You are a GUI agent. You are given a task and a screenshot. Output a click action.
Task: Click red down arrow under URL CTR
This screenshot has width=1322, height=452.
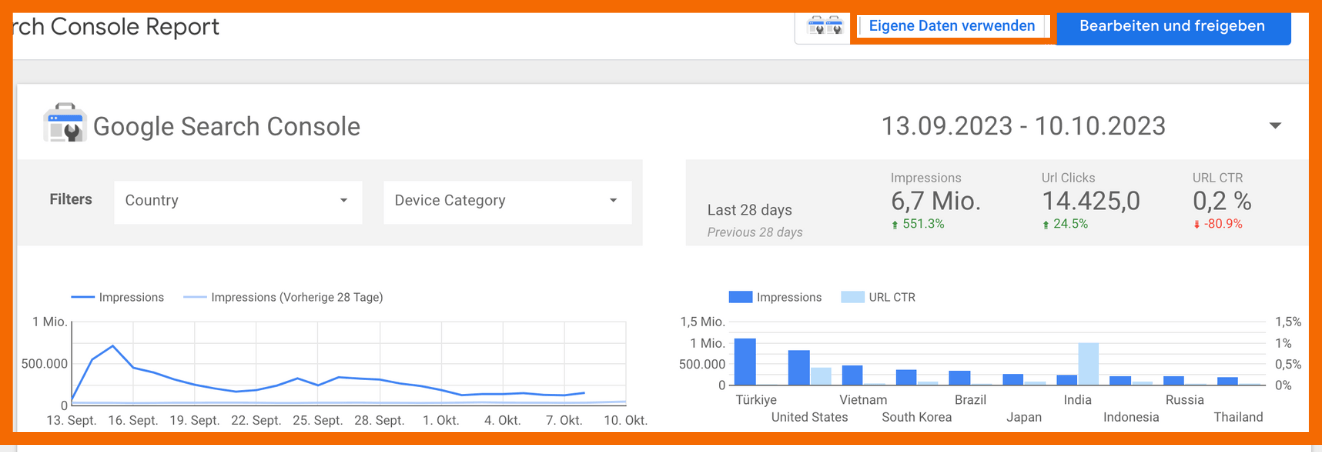1197,225
